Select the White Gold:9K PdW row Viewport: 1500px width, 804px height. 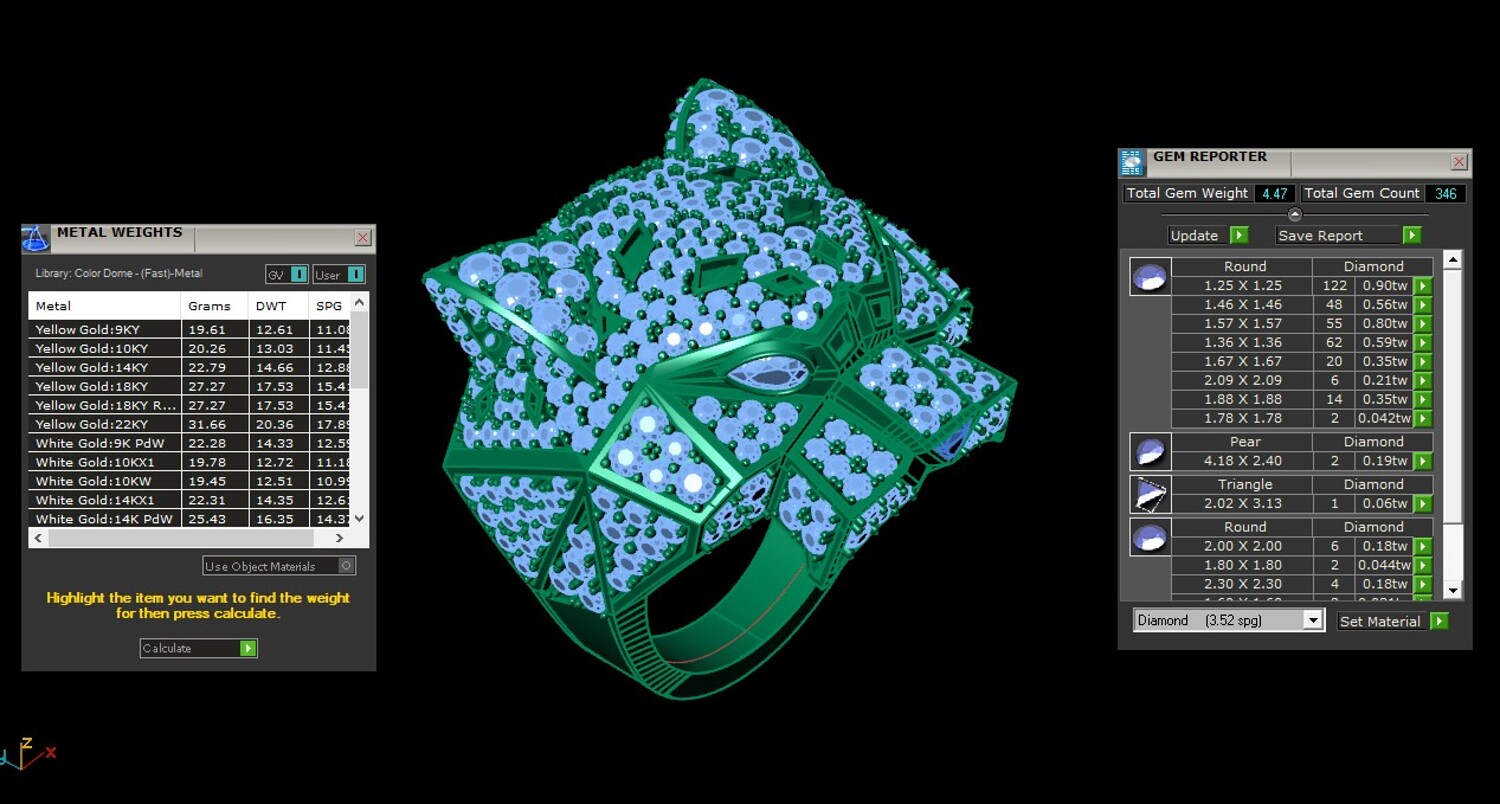pos(189,443)
